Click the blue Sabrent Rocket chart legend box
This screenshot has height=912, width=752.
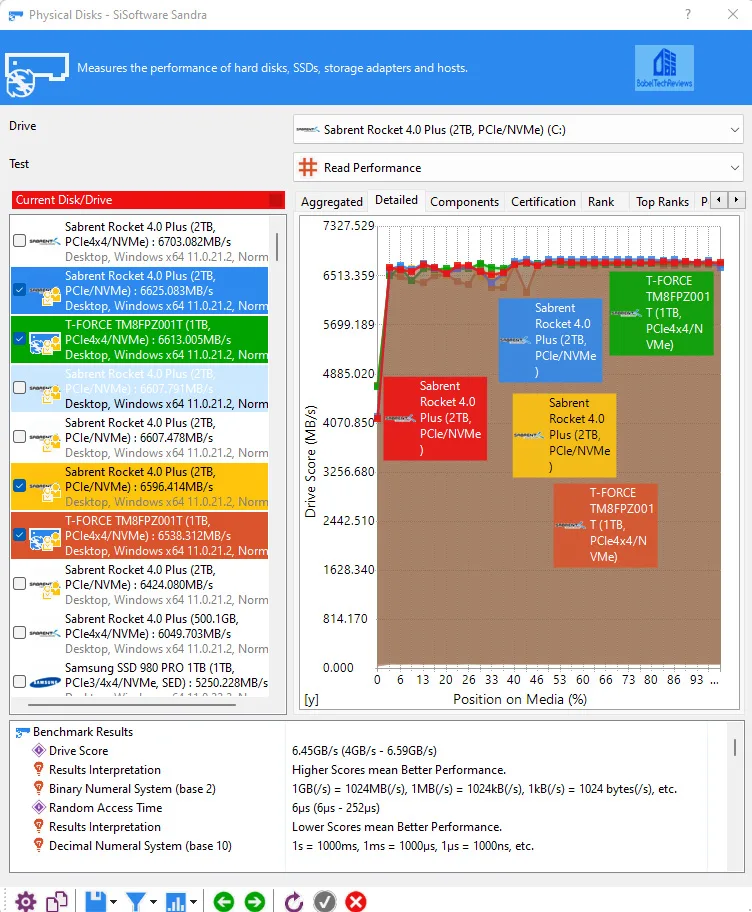pyautogui.click(x=550, y=340)
